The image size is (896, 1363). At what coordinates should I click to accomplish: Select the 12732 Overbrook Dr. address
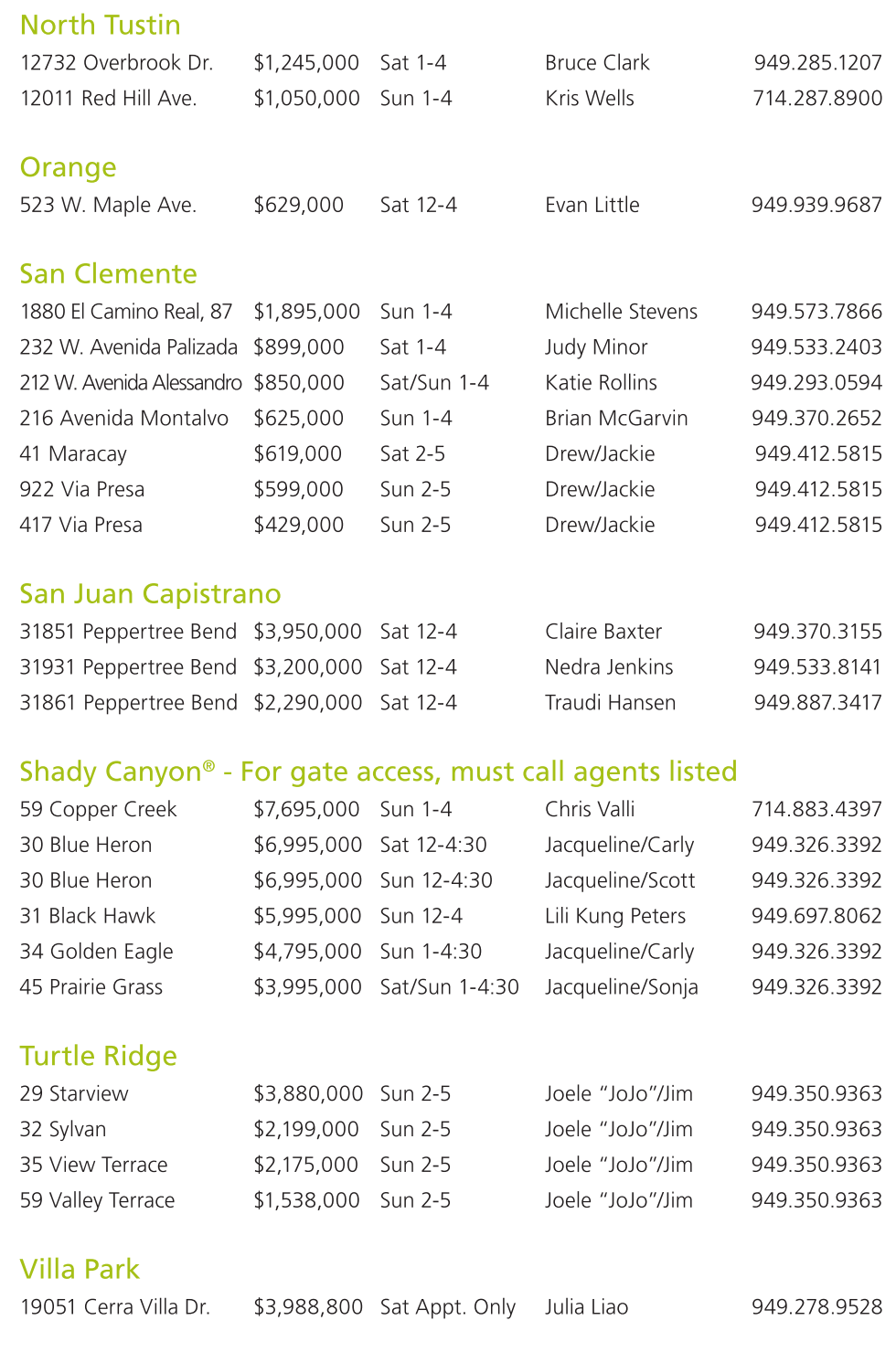[116, 63]
